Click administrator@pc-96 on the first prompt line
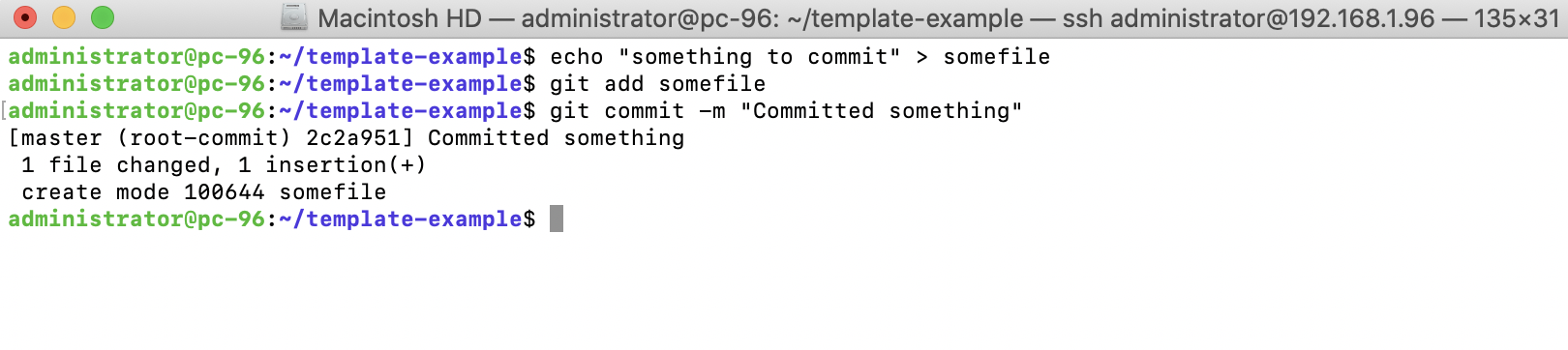Screen dimensions: 1568x350 tap(136, 57)
